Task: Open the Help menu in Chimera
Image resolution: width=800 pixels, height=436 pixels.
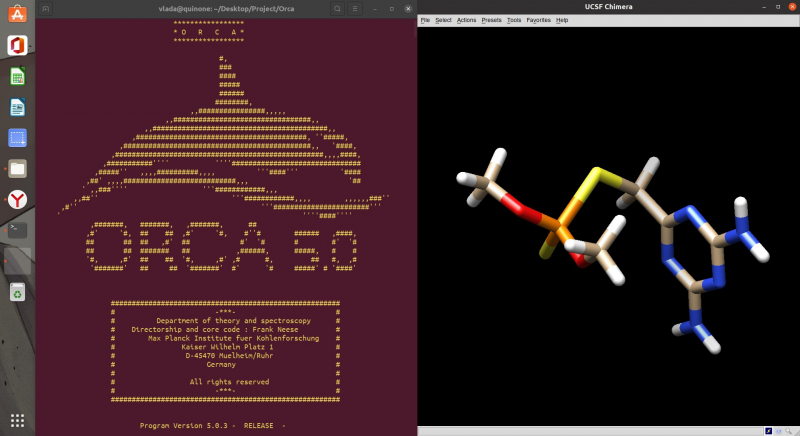Action: click(x=562, y=20)
